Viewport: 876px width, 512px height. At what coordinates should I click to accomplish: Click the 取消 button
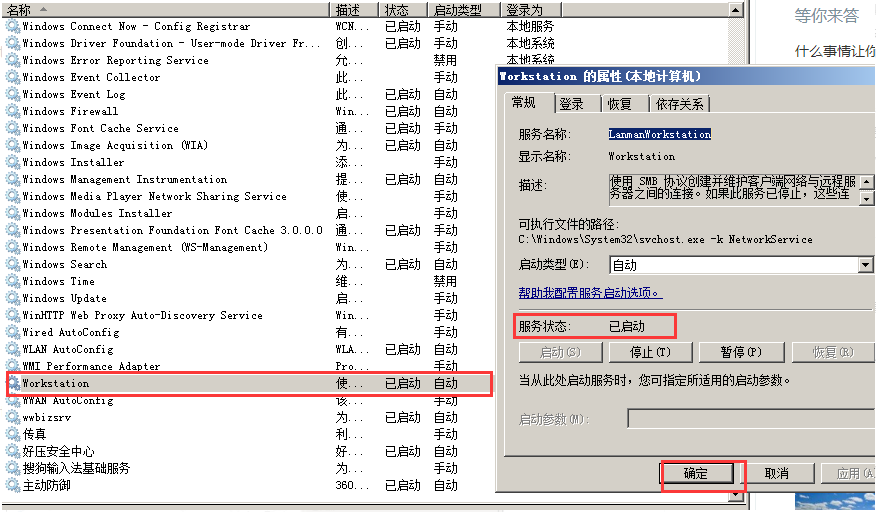click(777, 474)
